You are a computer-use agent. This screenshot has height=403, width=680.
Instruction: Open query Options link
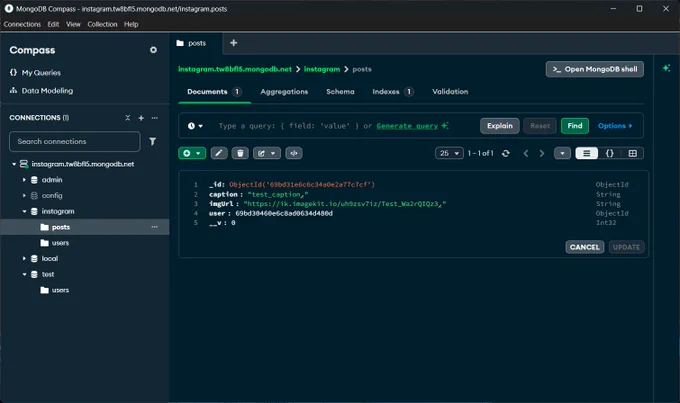point(615,126)
